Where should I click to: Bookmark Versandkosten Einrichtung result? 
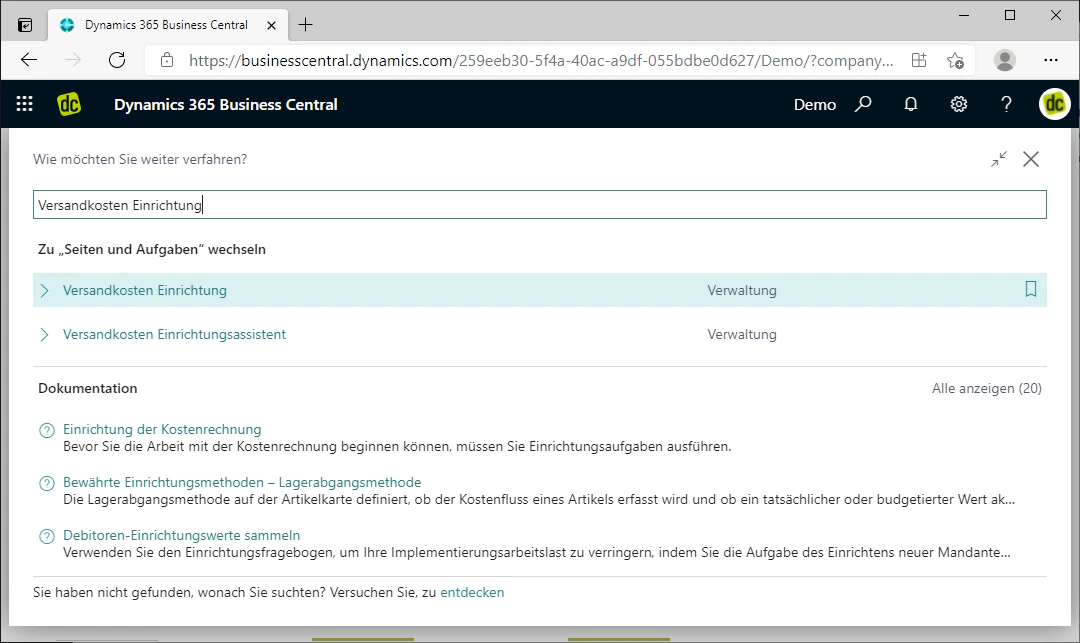coord(1030,289)
